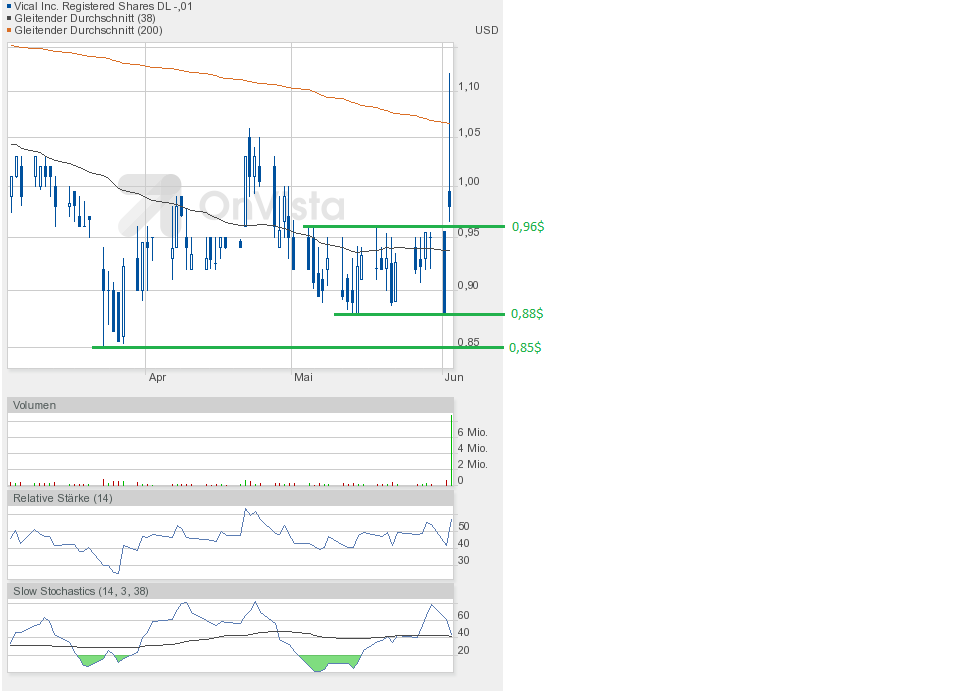This screenshot has height=691, width=960.
Task: Click the blue Vical Inc. legend marker
Action: point(10,6)
